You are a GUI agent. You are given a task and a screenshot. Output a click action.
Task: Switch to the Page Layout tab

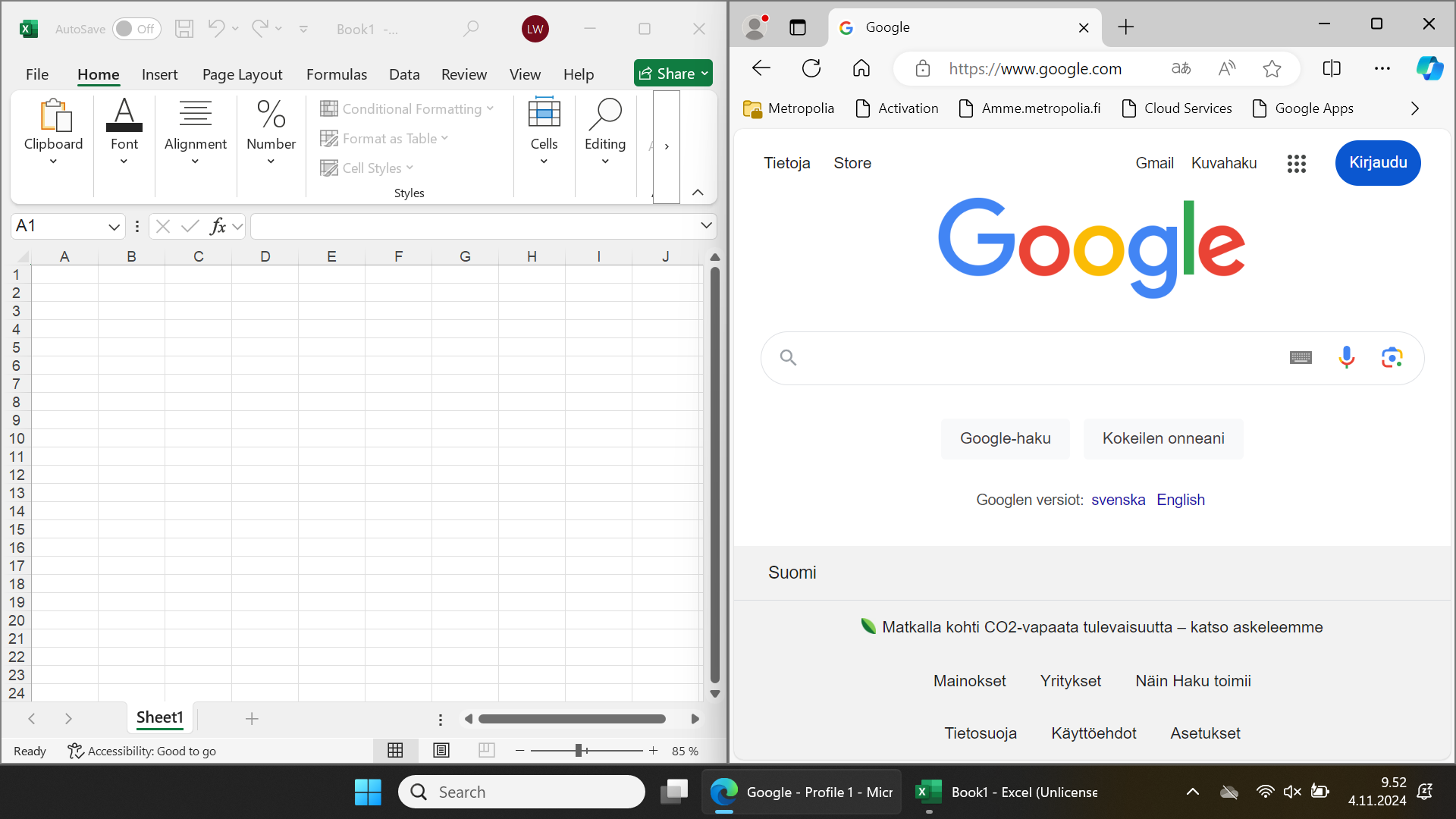[x=242, y=74]
